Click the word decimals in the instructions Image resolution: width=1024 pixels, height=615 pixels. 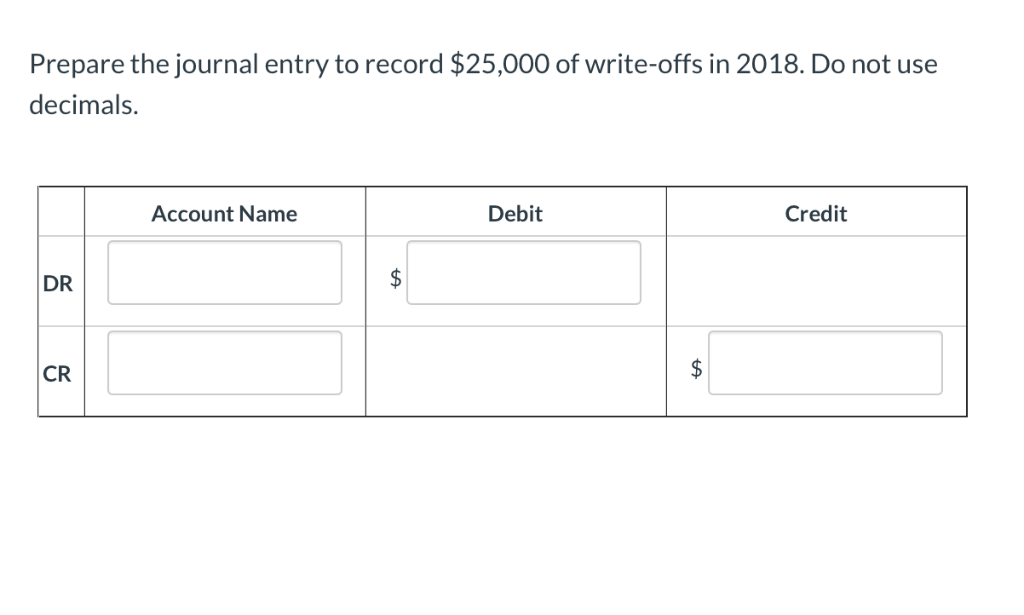(76, 103)
